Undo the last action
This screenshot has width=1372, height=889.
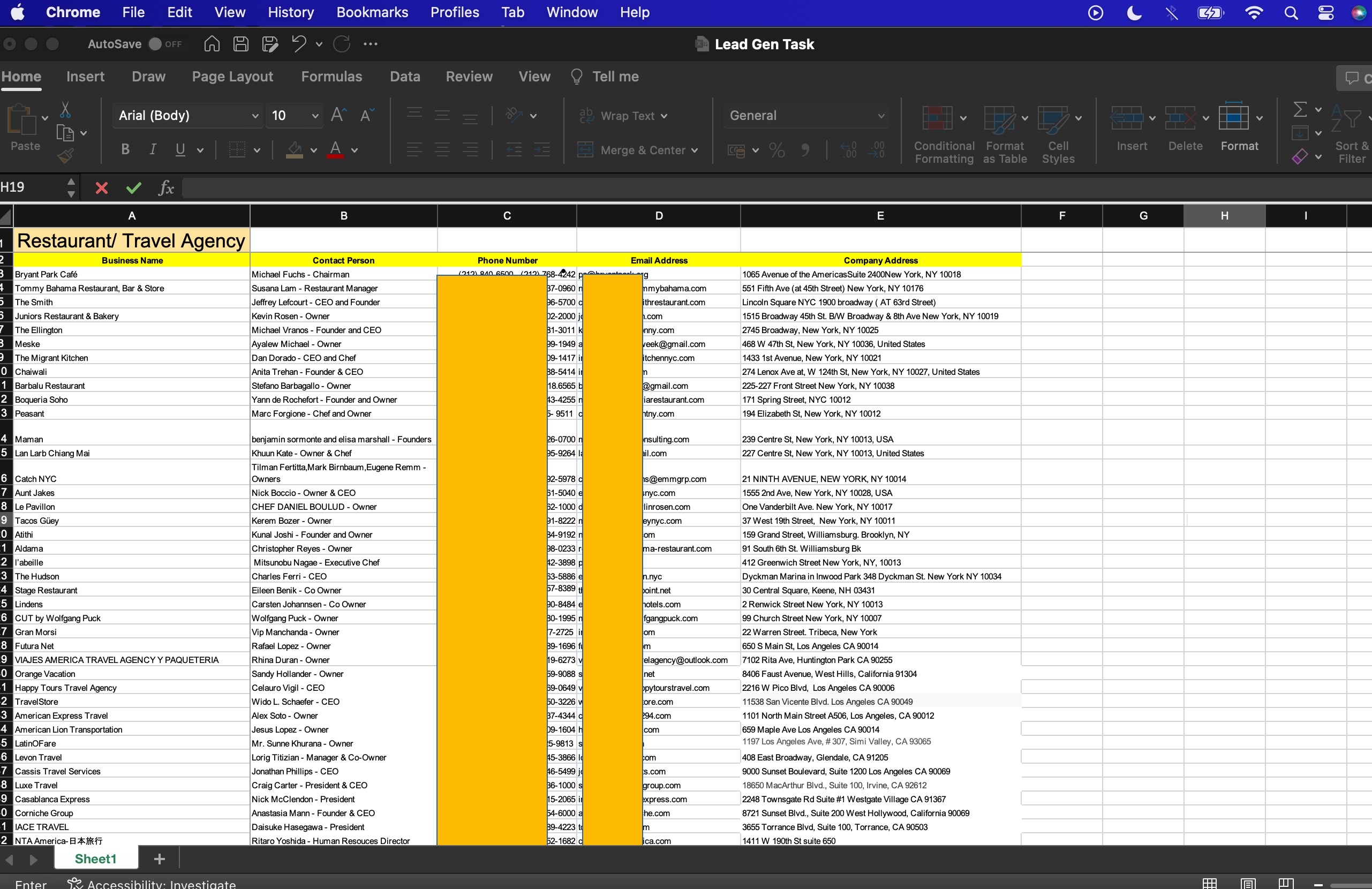click(299, 44)
